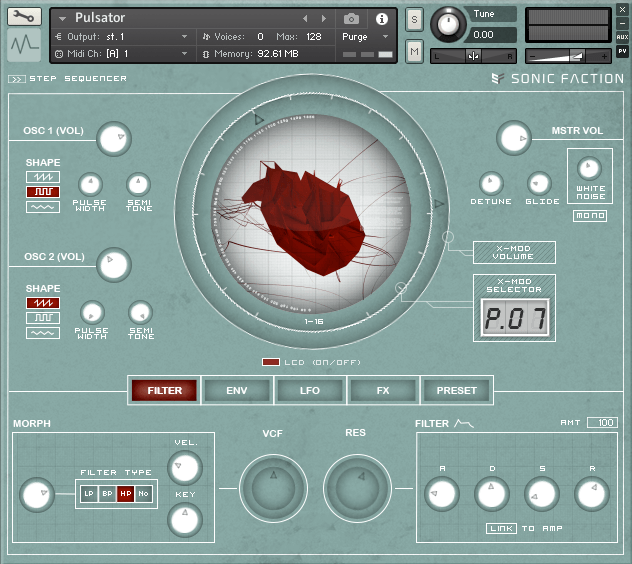Click the Sonic Faction logo
632x564 pixels.
557,79
